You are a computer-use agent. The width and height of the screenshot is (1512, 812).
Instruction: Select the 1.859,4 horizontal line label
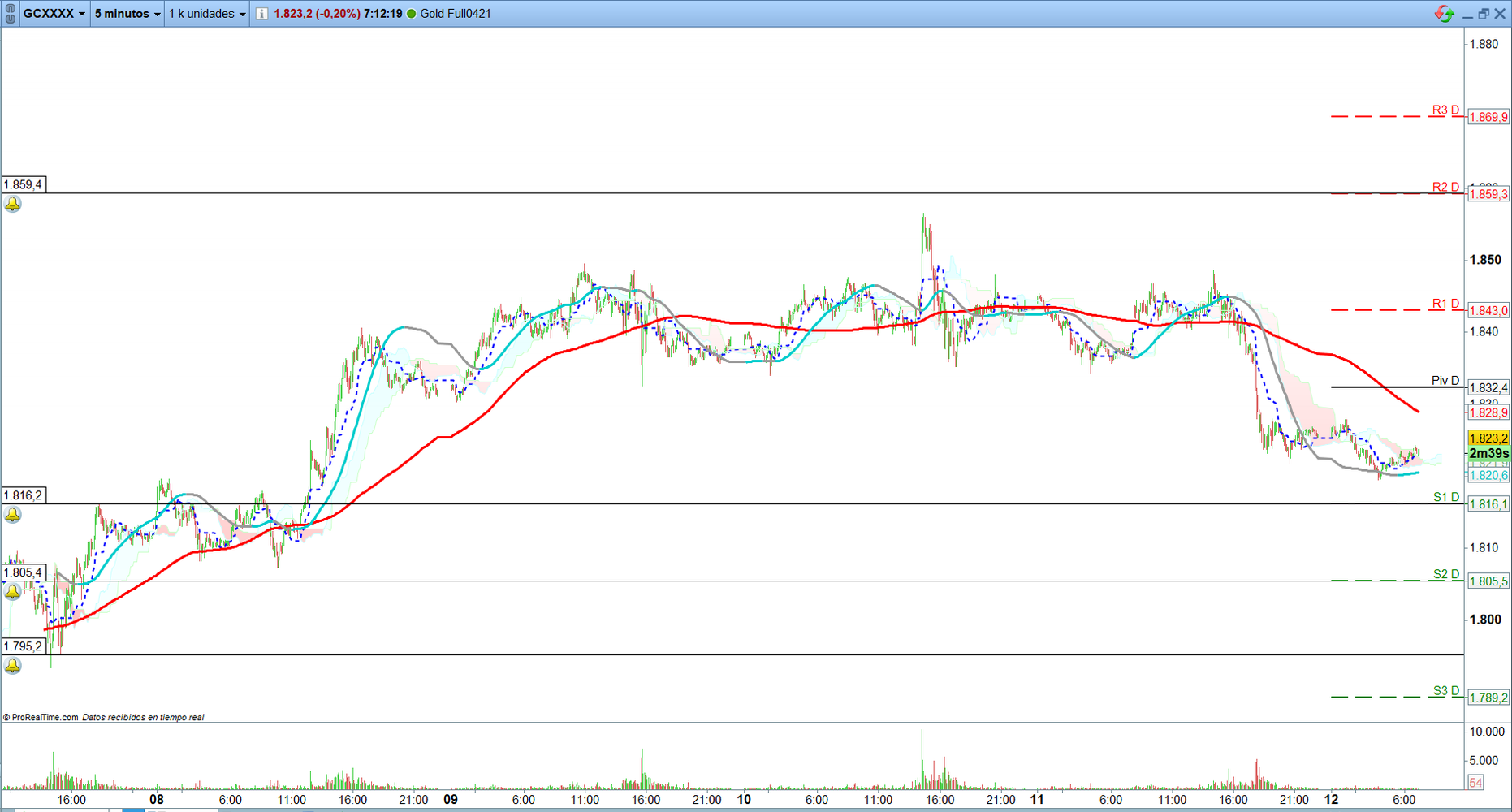click(23, 184)
